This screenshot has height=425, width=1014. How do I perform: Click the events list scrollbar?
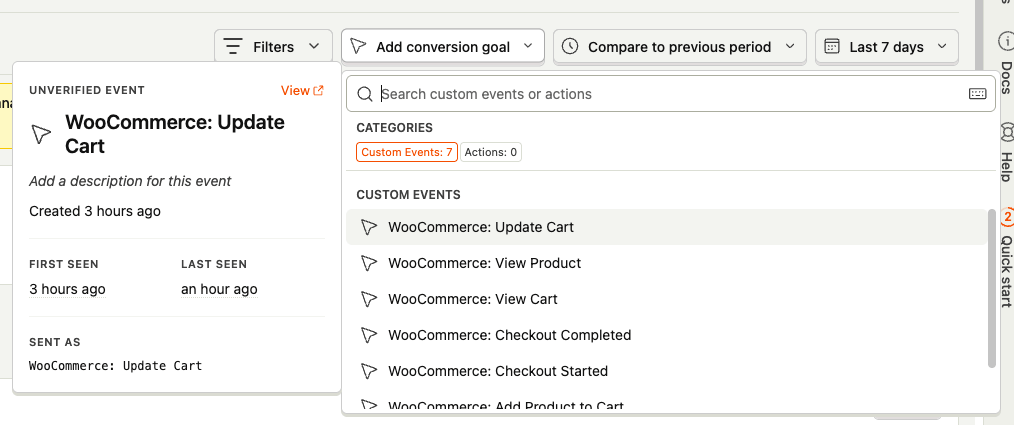click(992, 289)
